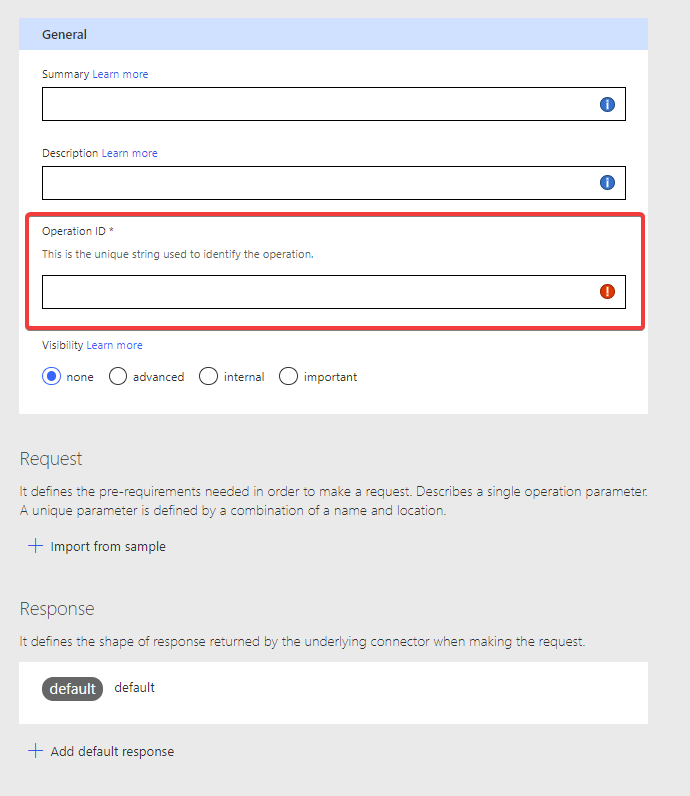Click the Summary field info icon
The height and width of the screenshot is (796, 690).
tap(607, 104)
